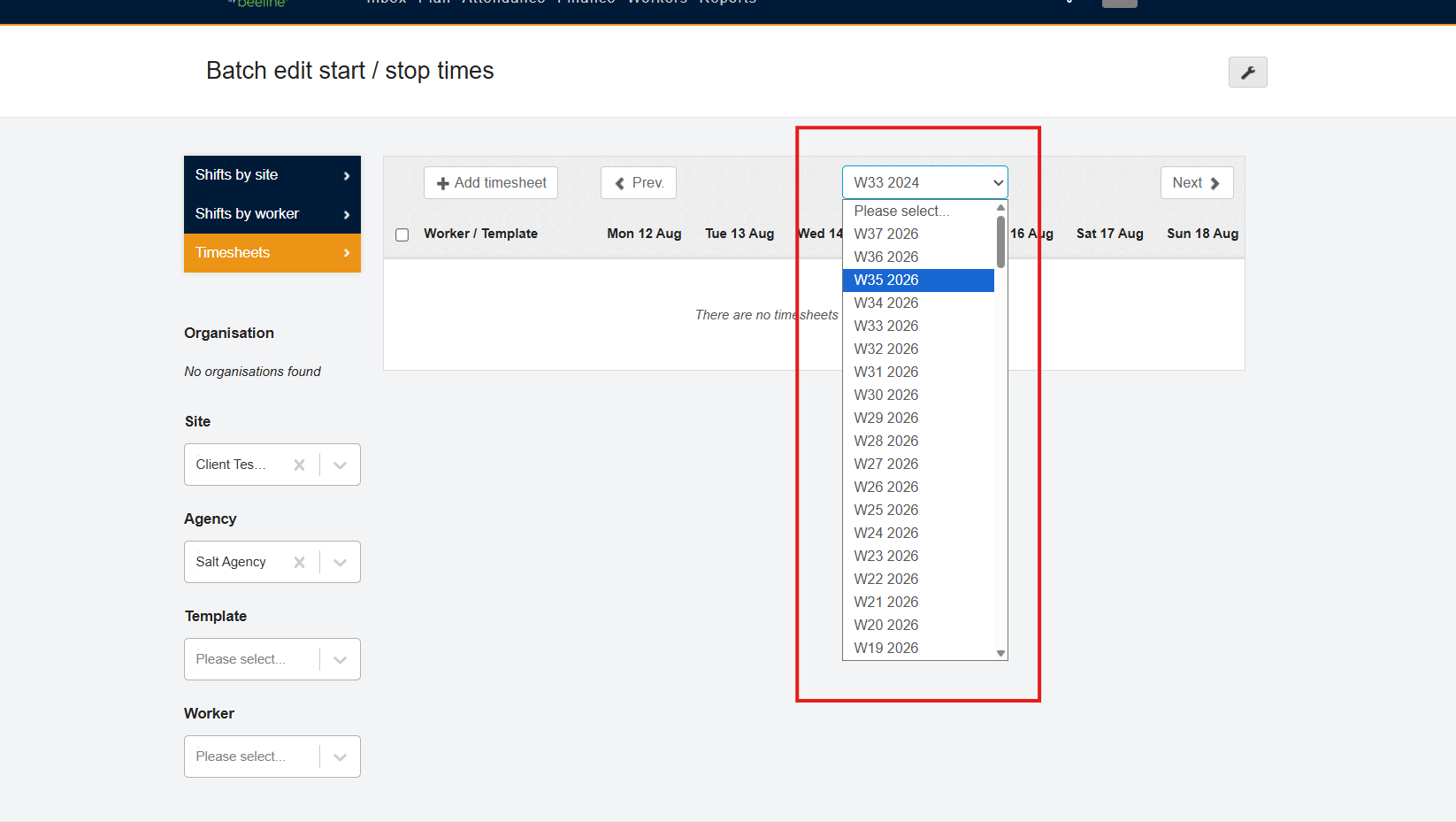
Task: Select W33 2026 from week list
Action: tap(918, 326)
